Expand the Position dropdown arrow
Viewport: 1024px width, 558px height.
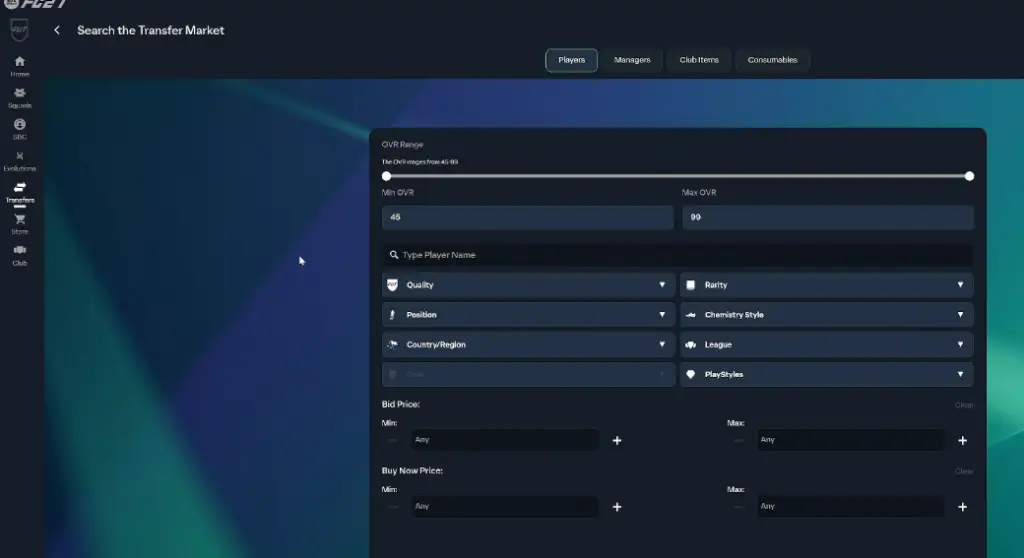tap(662, 315)
